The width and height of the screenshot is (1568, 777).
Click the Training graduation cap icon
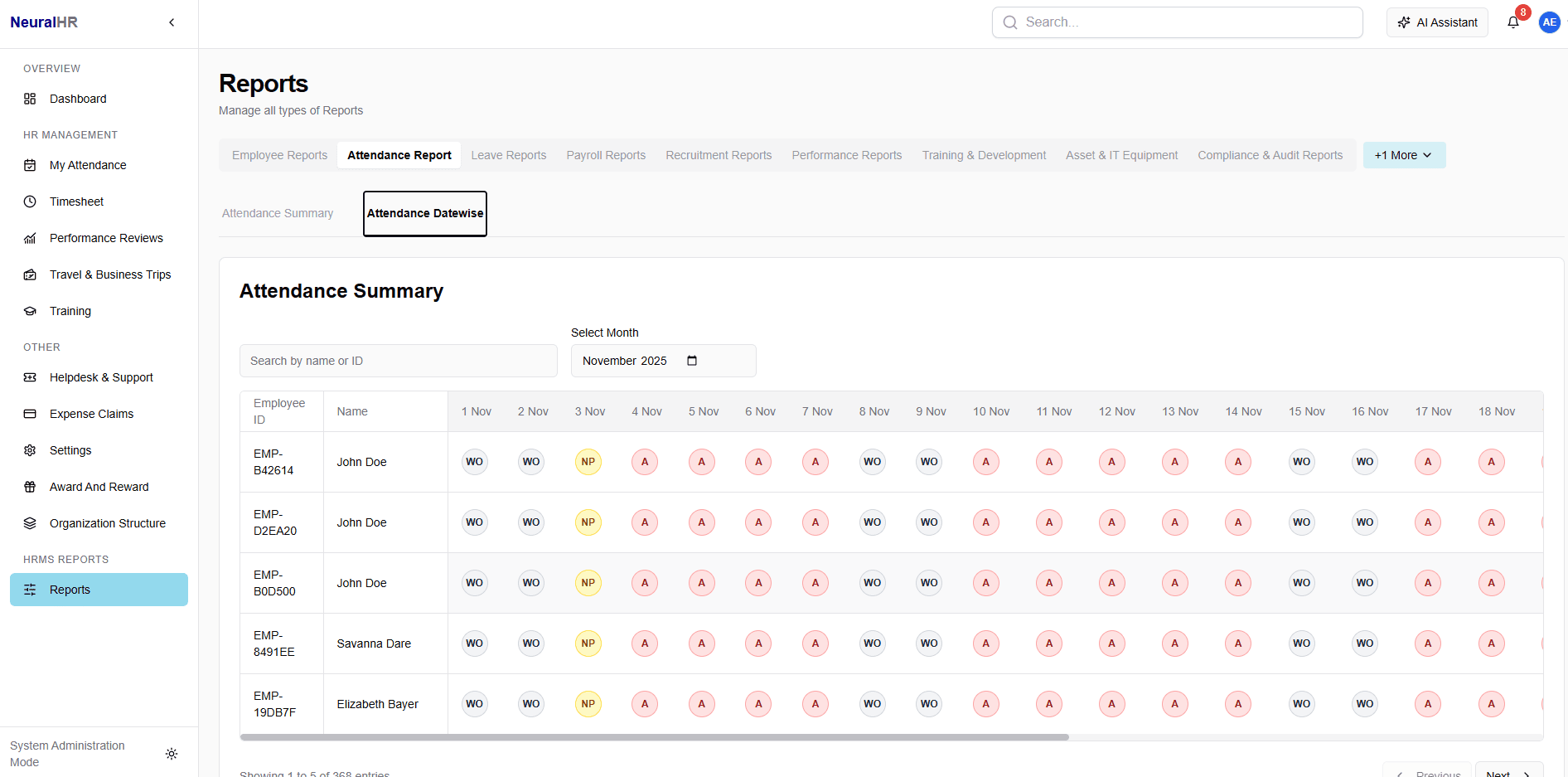tap(30, 311)
